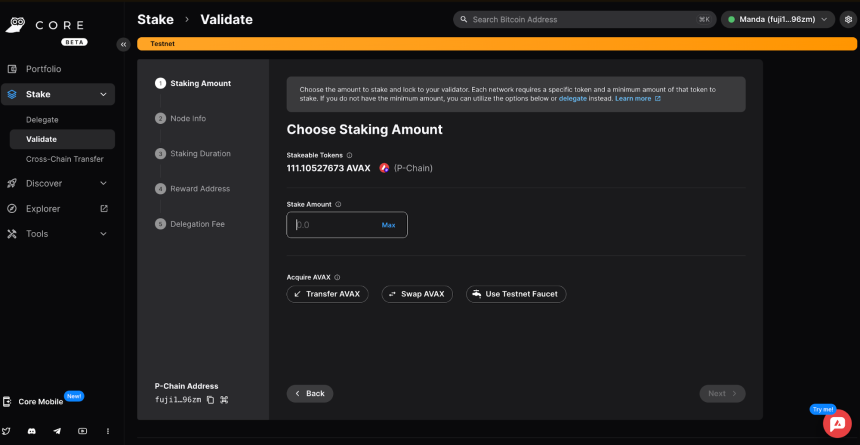Click the Core owl logo
Viewport: 860px width, 445px height.
click(x=16, y=25)
